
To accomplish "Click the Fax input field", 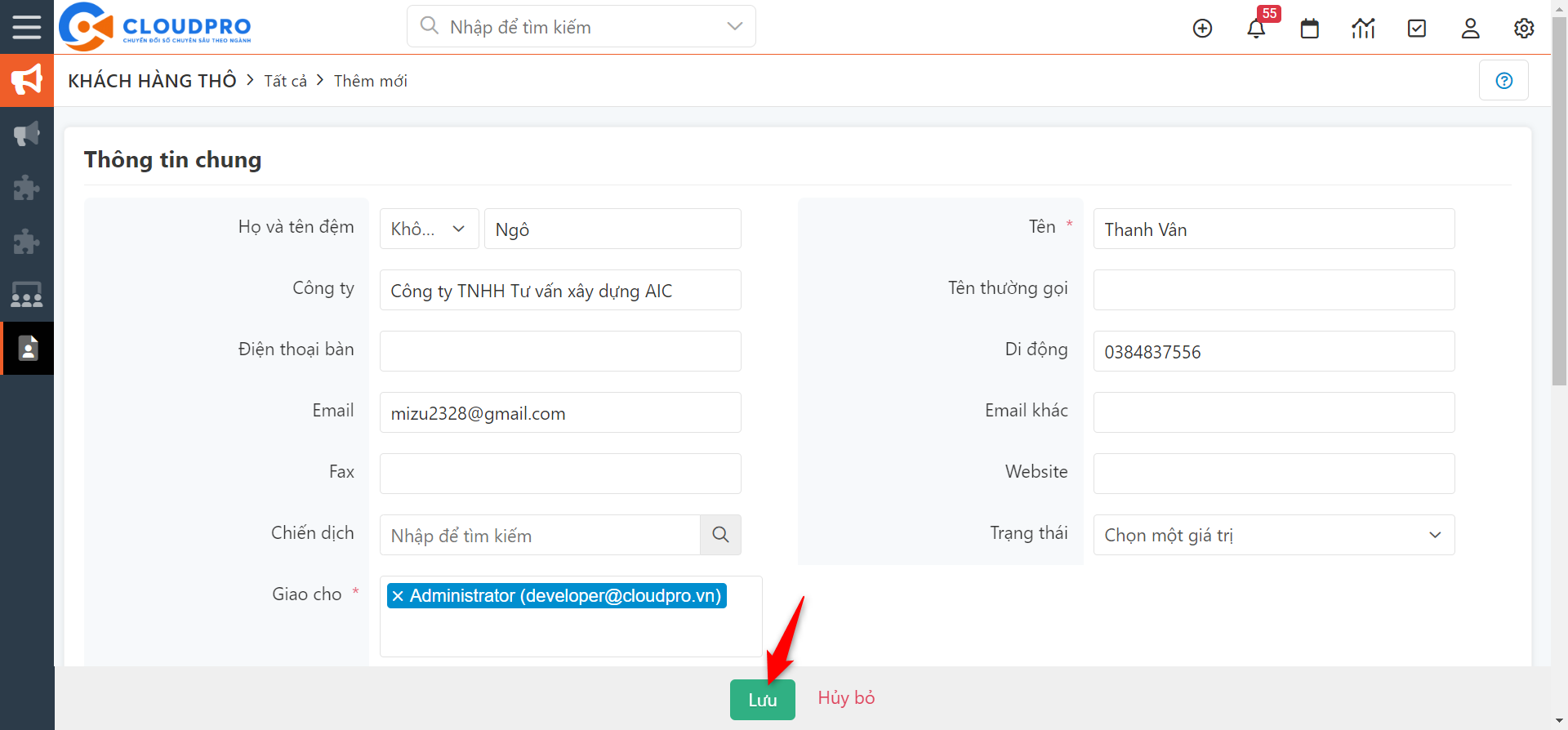I will click(x=560, y=474).
